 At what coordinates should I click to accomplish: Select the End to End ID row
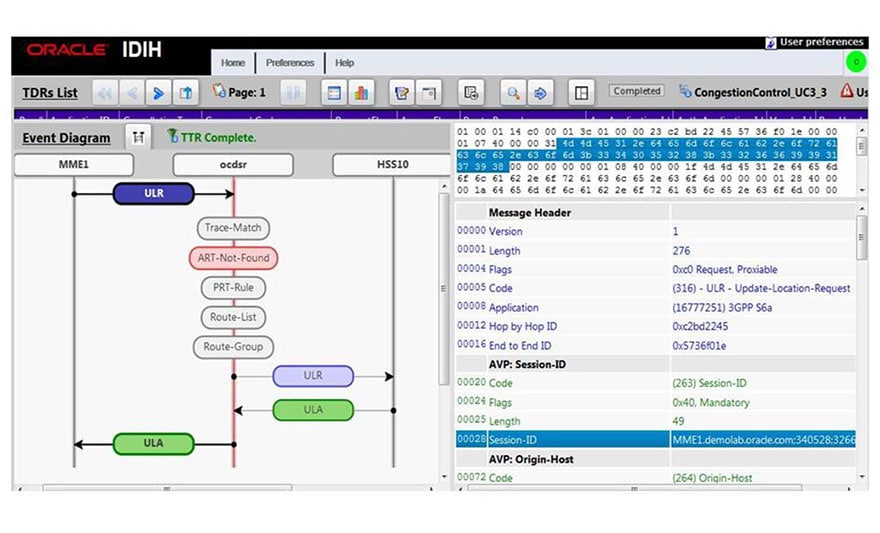(656, 346)
